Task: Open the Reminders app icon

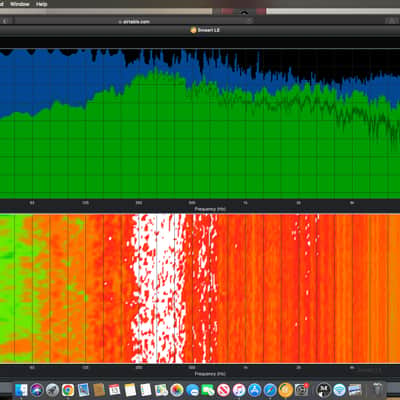Action: coord(146,389)
